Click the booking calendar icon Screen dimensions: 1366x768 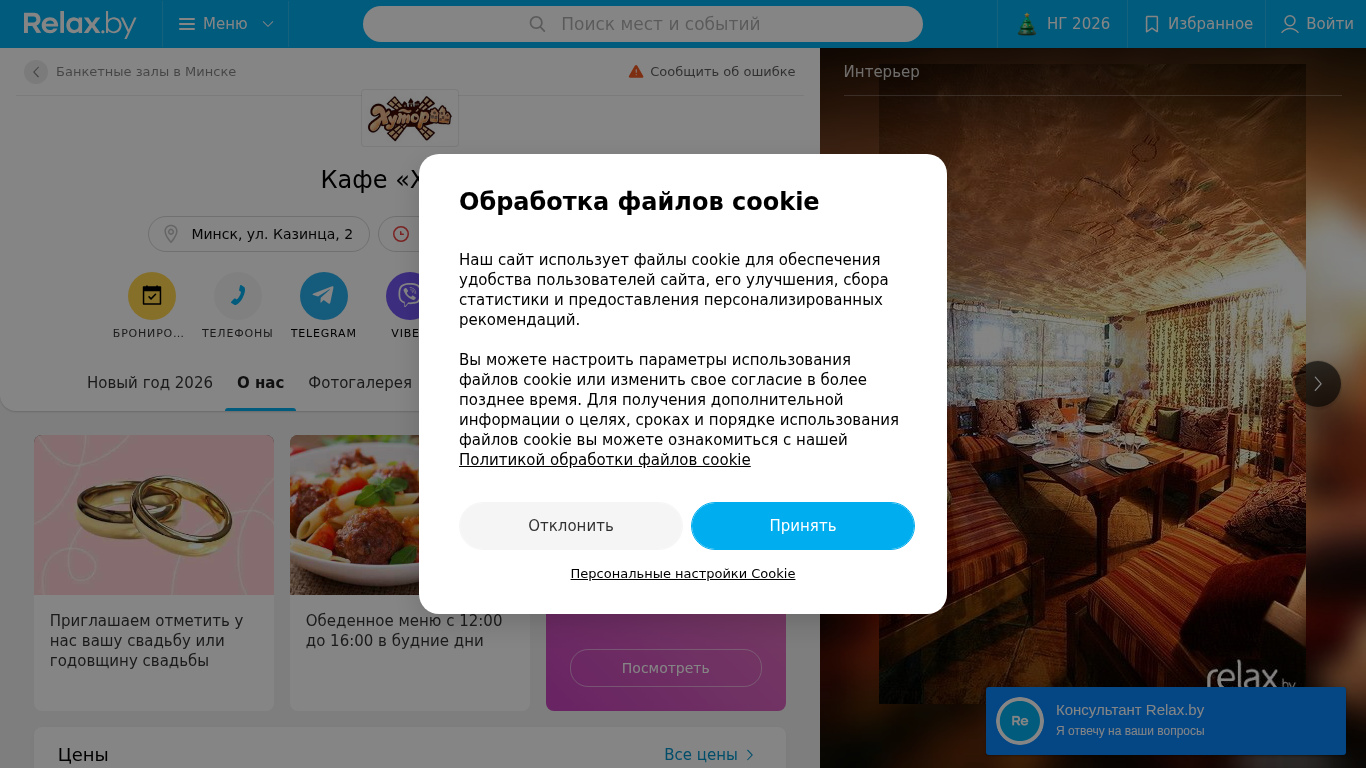(x=152, y=296)
